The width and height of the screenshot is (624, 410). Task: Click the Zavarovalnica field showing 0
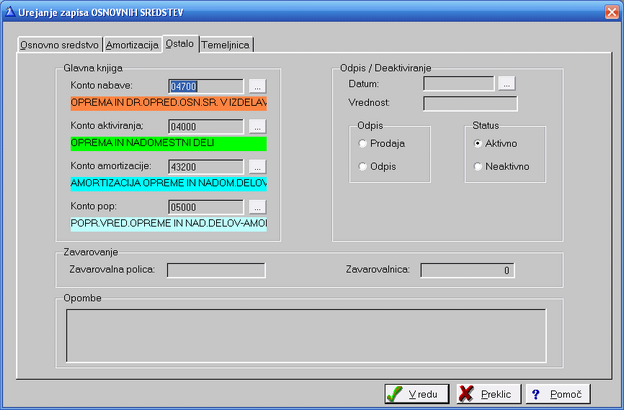pyautogui.click(x=467, y=270)
